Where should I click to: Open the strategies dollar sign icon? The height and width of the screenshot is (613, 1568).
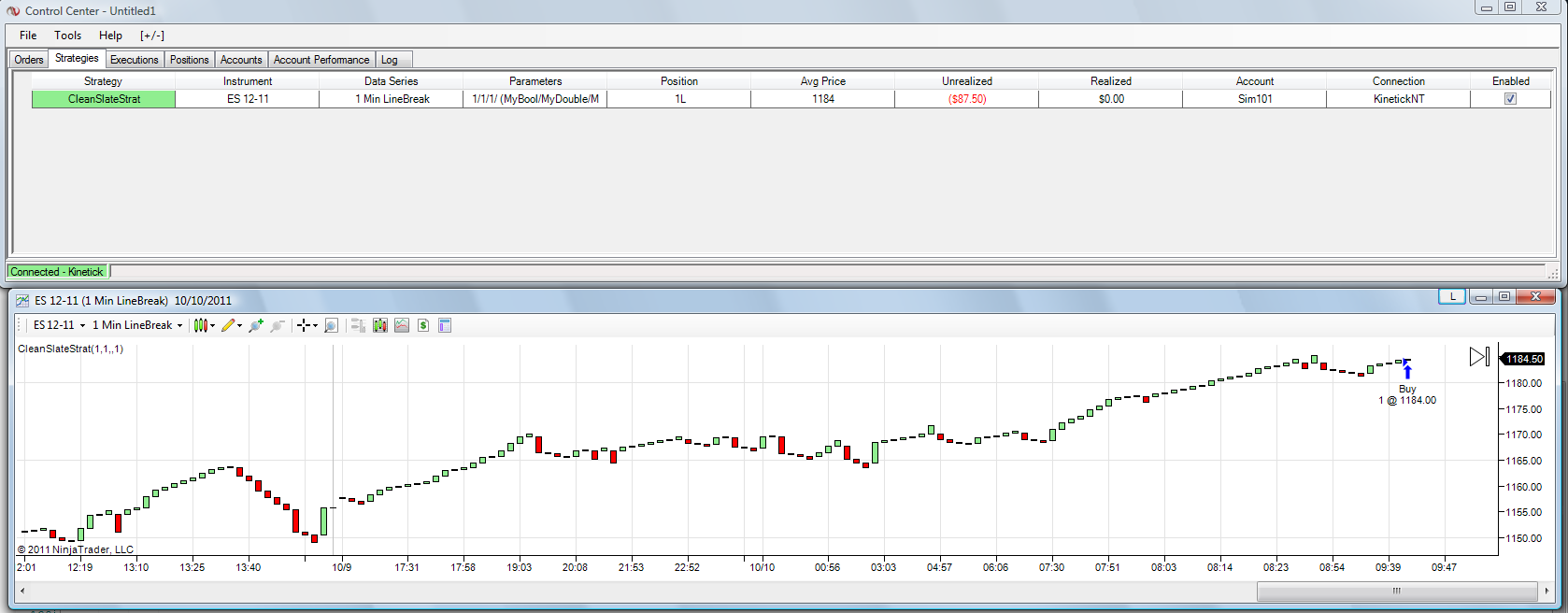(x=423, y=325)
